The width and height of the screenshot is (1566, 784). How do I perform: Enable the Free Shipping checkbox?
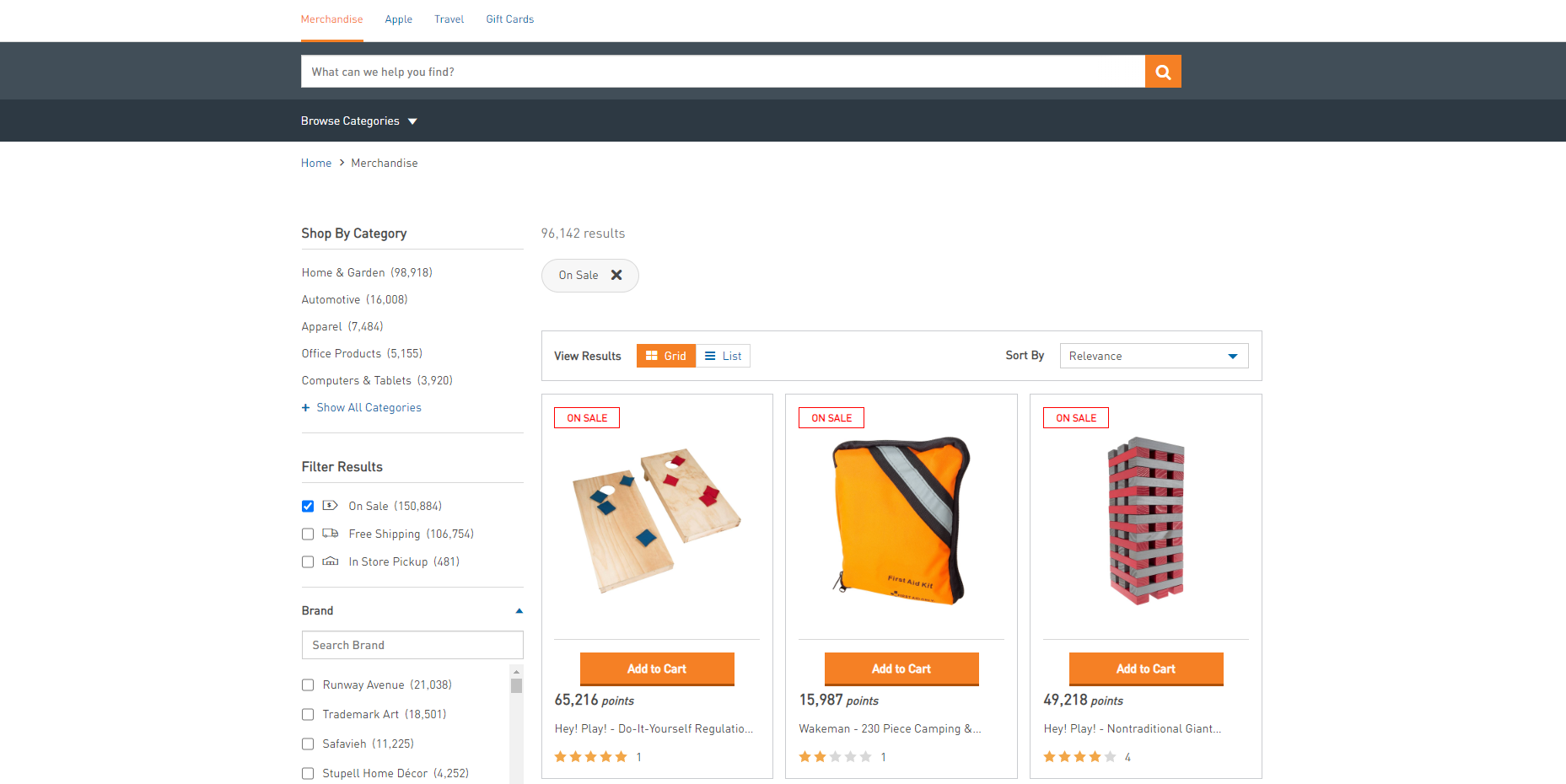click(308, 534)
